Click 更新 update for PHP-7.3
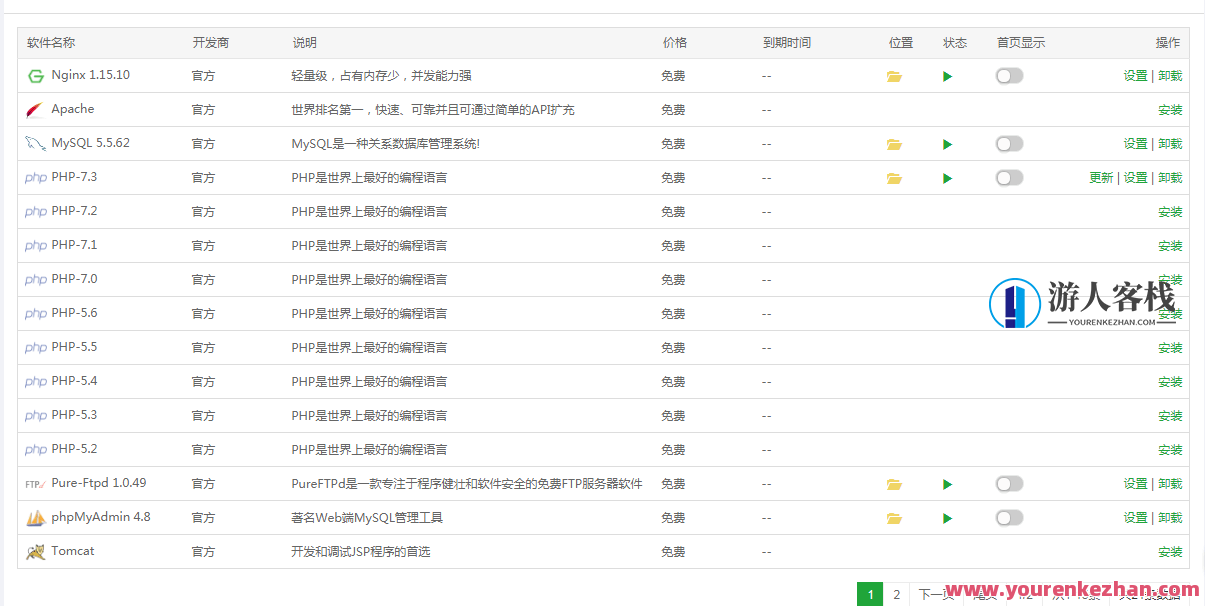This screenshot has width=1205, height=606. (x=1101, y=178)
